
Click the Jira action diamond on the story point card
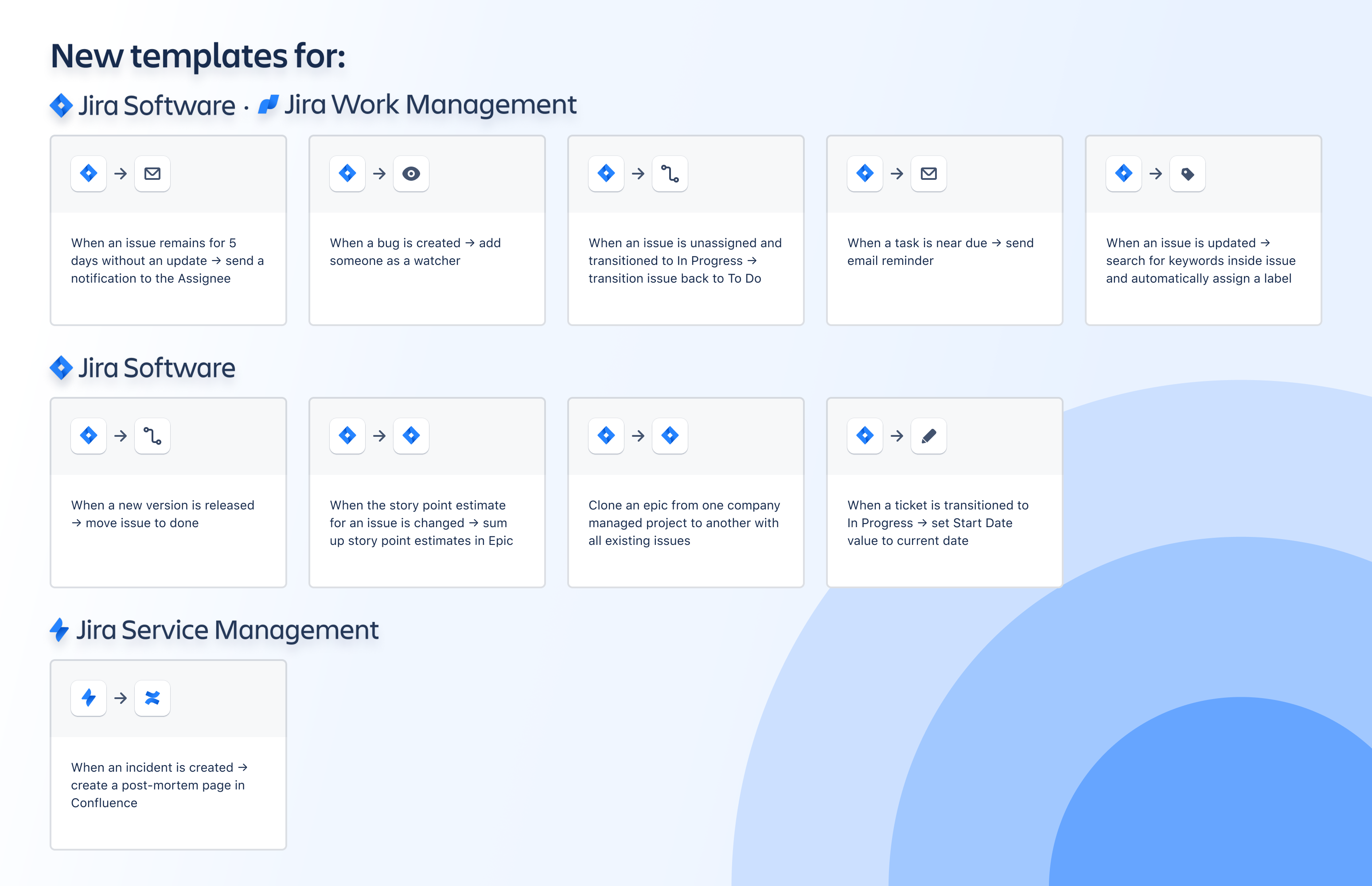point(411,435)
